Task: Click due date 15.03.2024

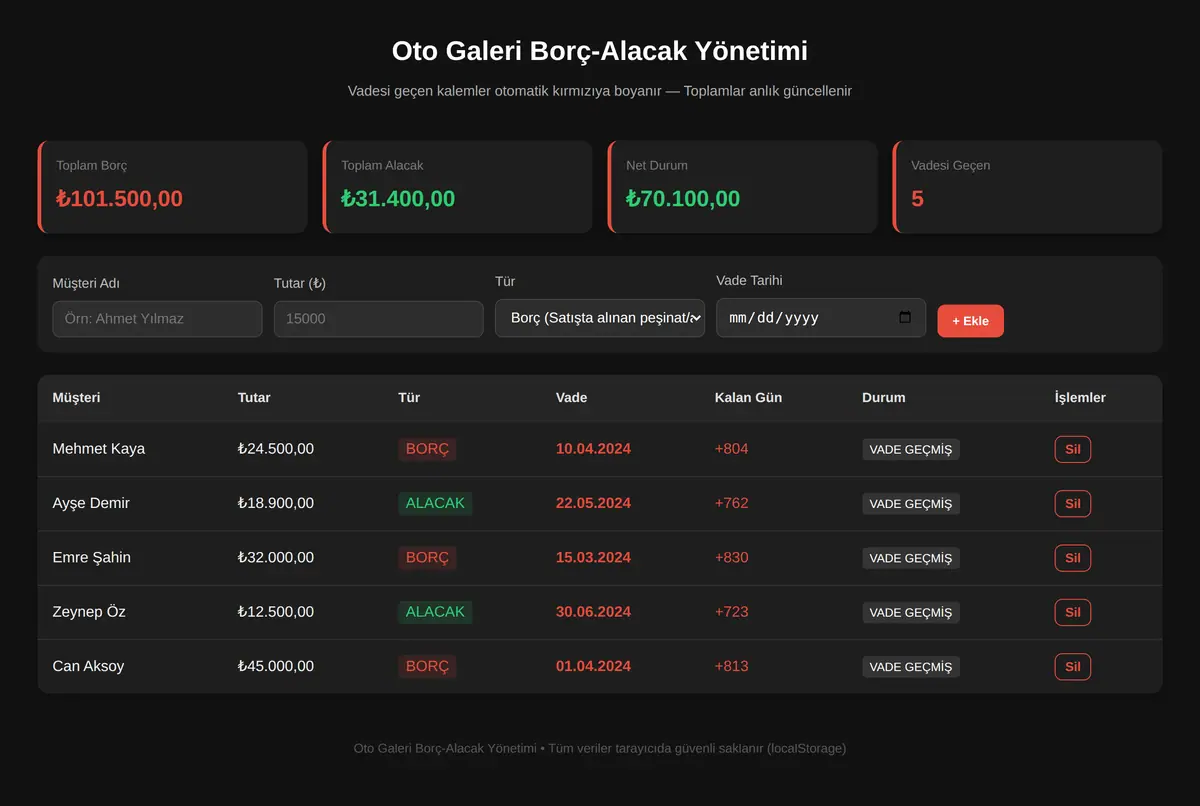Action: click(593, 557)
